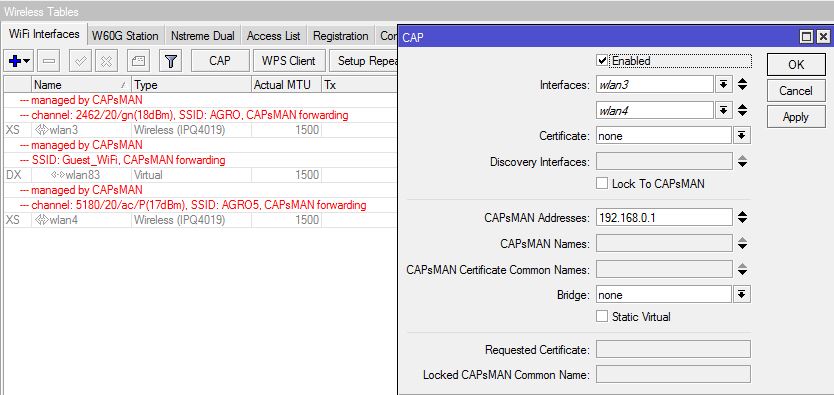The height and width of the screenshot is (395, 834).
Task: Enable Lock To CAPsMAN checkbox
Action: [x=602, y=183]
